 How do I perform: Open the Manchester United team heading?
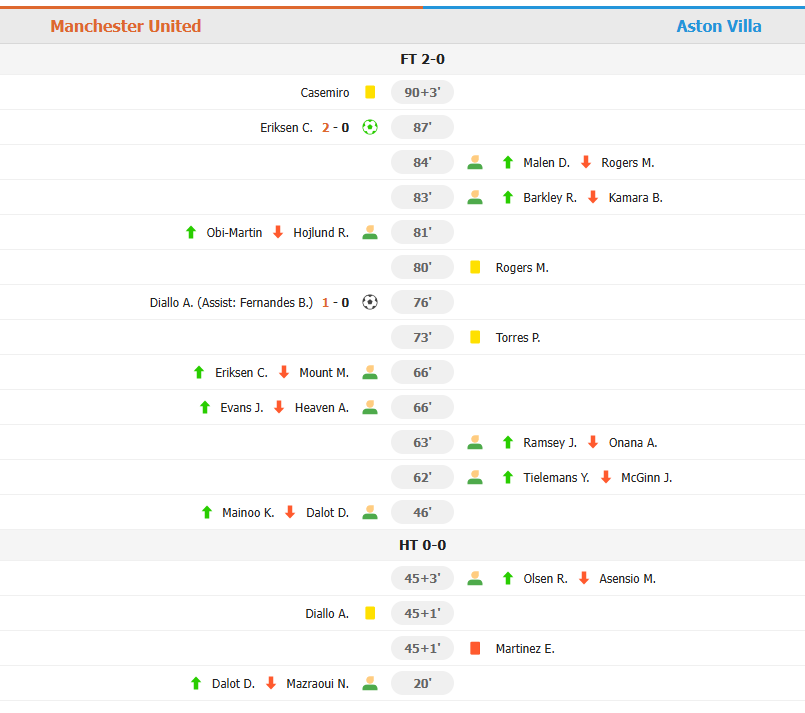[126, 26]
